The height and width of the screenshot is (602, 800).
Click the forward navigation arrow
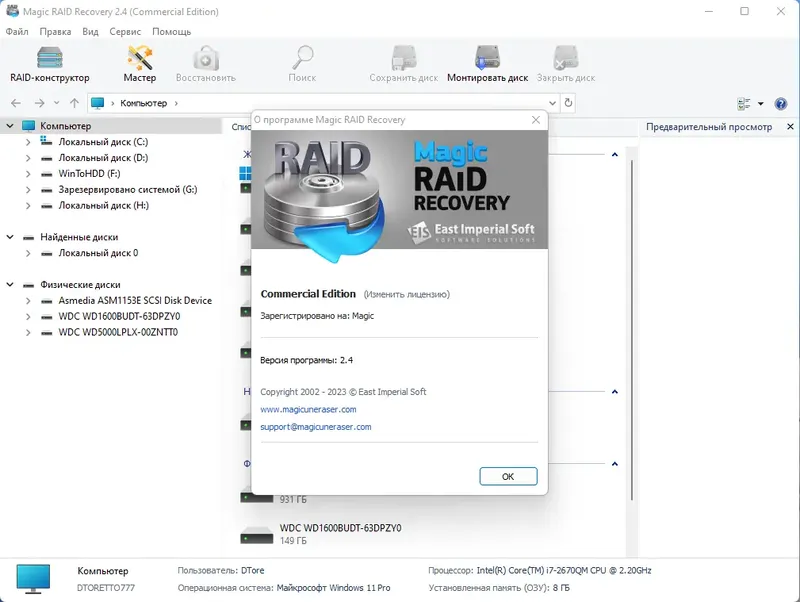coord(39,103)
